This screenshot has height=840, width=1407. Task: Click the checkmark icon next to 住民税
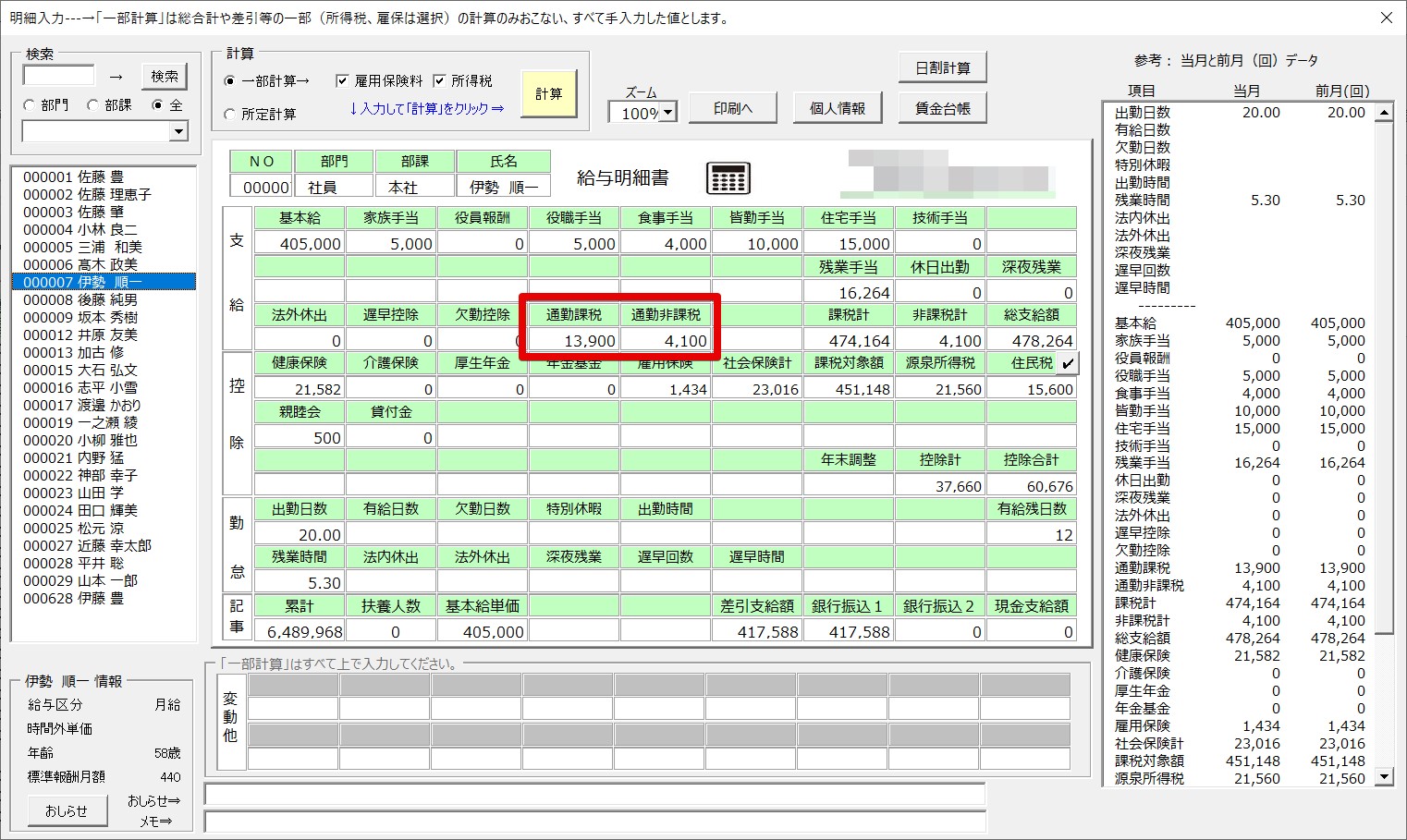click(1068, 363)
